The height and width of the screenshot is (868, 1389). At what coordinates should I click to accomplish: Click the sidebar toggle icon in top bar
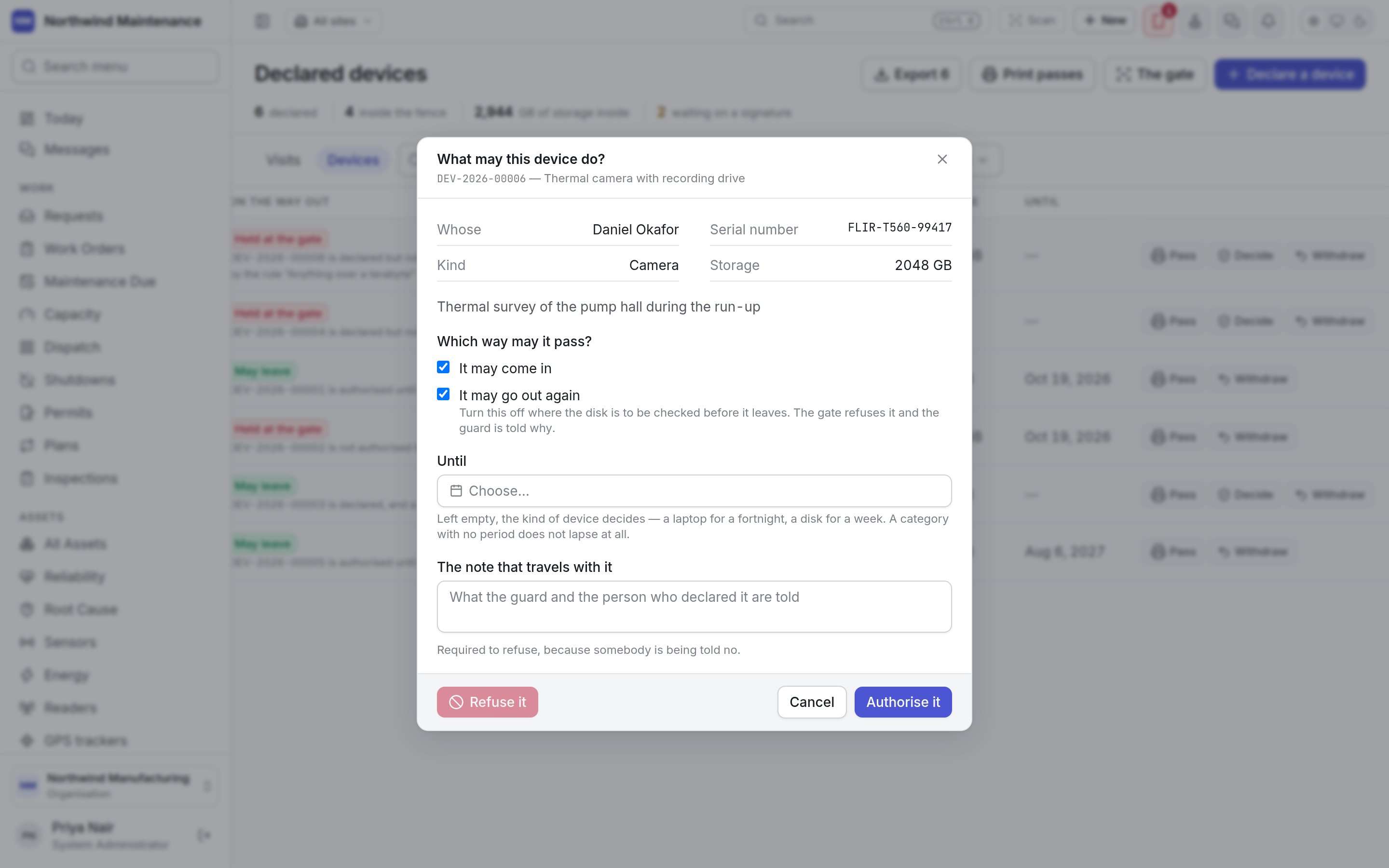pyautogui.click(x=262, y=21)
